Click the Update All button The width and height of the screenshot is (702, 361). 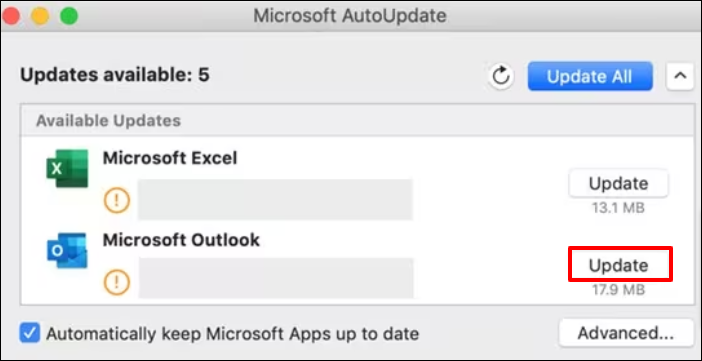[590, 76]
